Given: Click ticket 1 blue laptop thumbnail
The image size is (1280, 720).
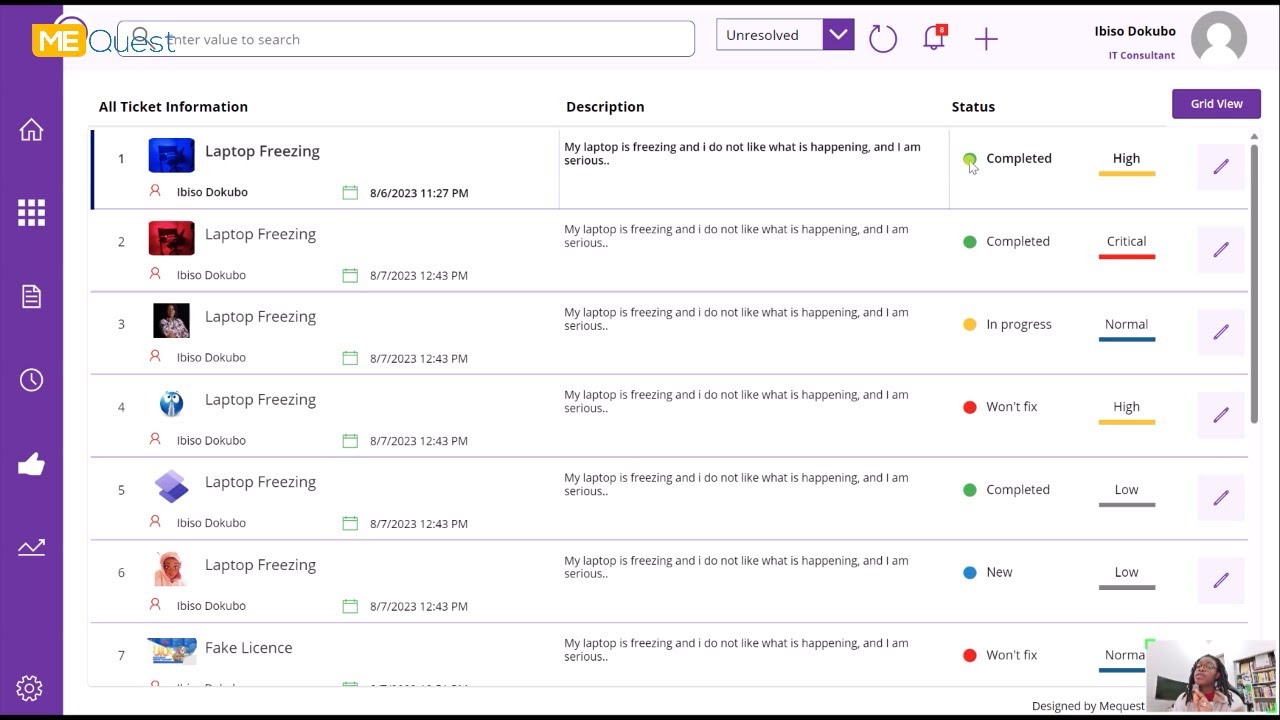Looking at the screenshot, I should tap(171, 156).
